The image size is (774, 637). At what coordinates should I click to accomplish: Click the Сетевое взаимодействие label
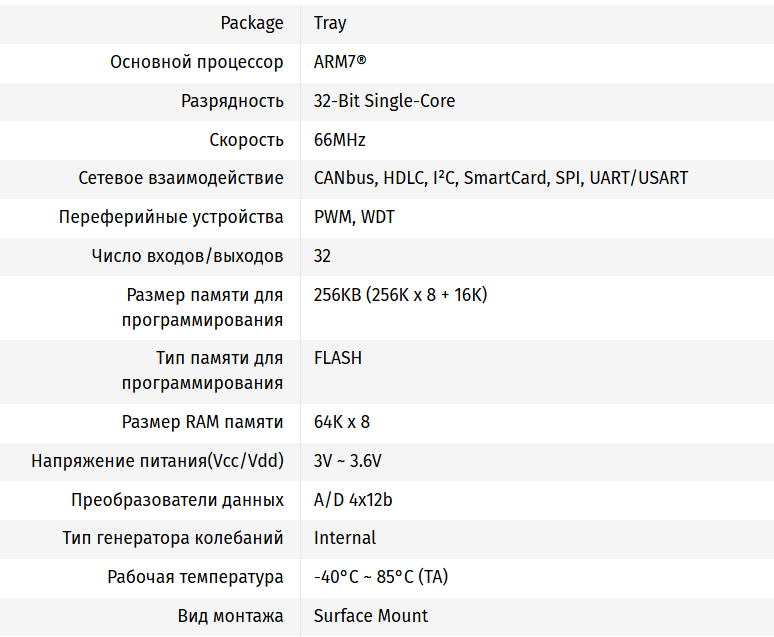pos(181,178)
